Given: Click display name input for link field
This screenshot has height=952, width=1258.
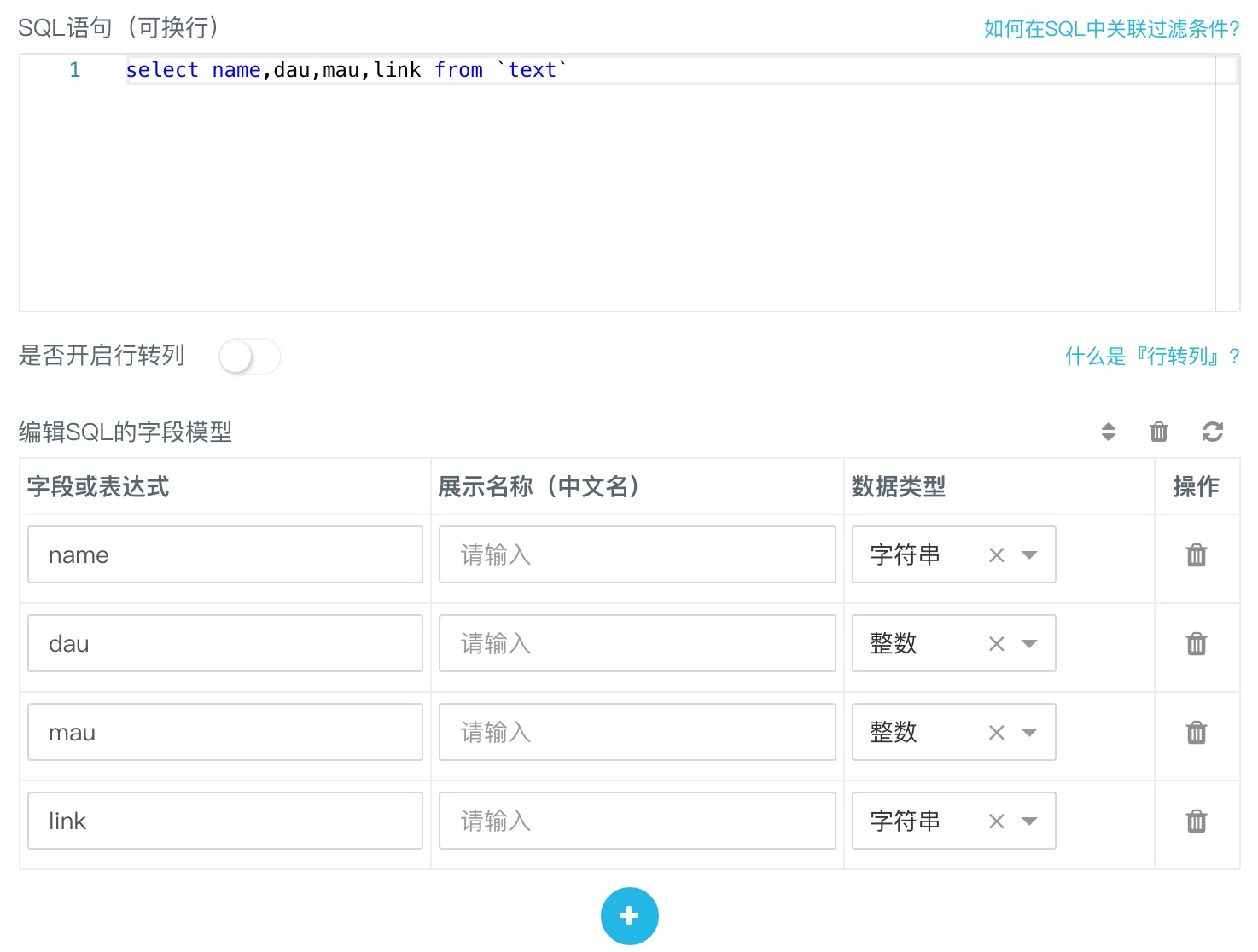Looking at the screenshot, I should (637, 821).
